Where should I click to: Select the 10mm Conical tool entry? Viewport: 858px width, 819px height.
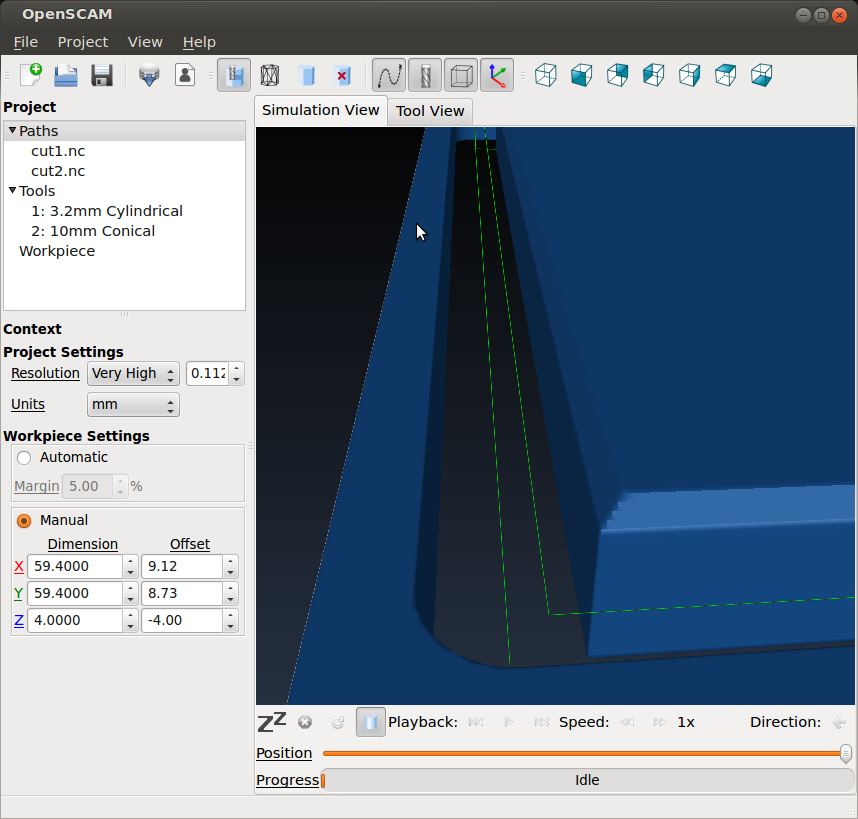point(93,231)
